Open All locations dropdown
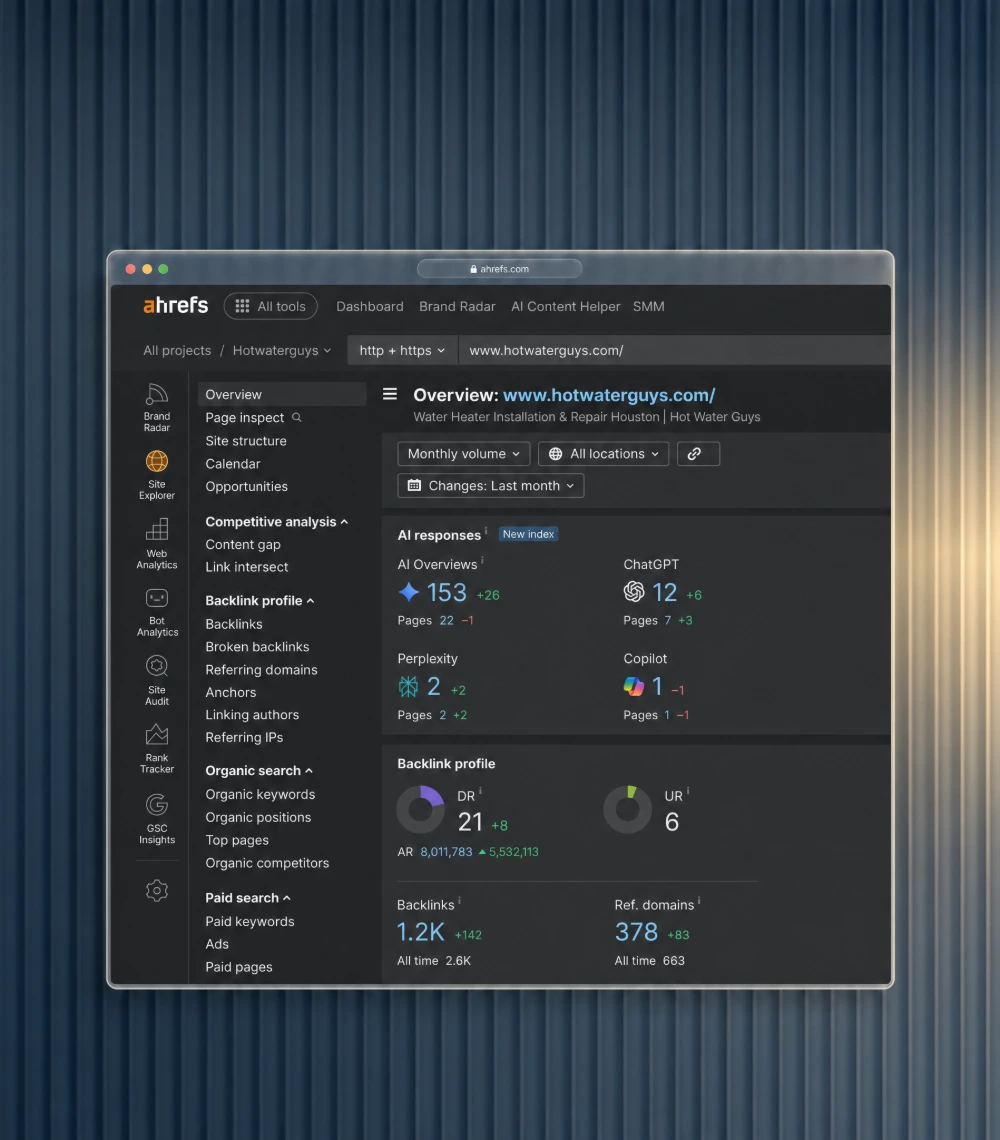Screen dimensions: 1000x1140 click(x=603, y=454)
